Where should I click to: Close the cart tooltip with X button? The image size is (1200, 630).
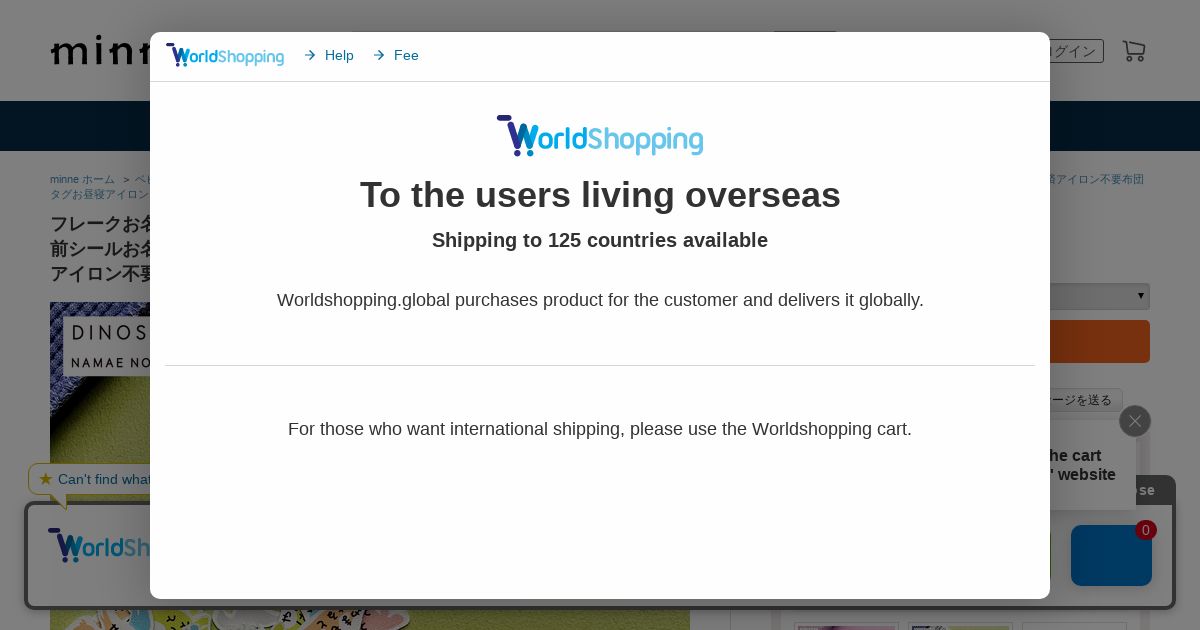click(x=1135, y=421)
